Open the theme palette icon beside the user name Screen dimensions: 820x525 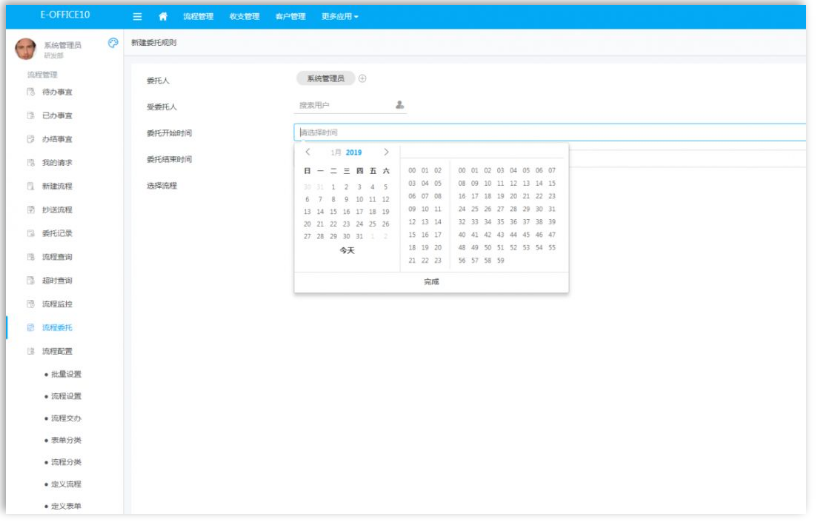pyautogui.click(x=113, y=43)
